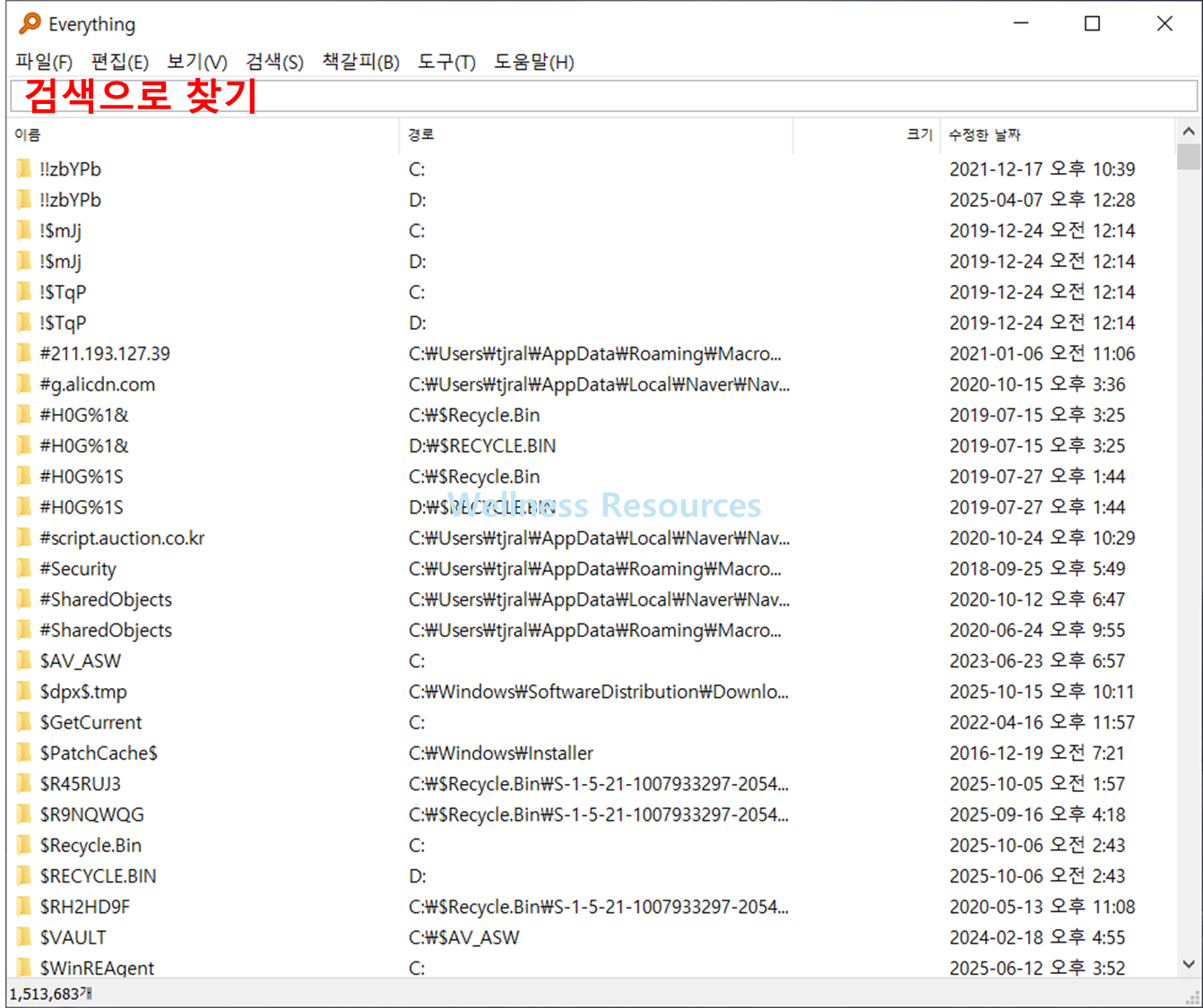This screenshot has height=1008, width=1203.
Task: Select the $PatchCache$ folder
Action: pyautogui.click(x=99, y=753)
